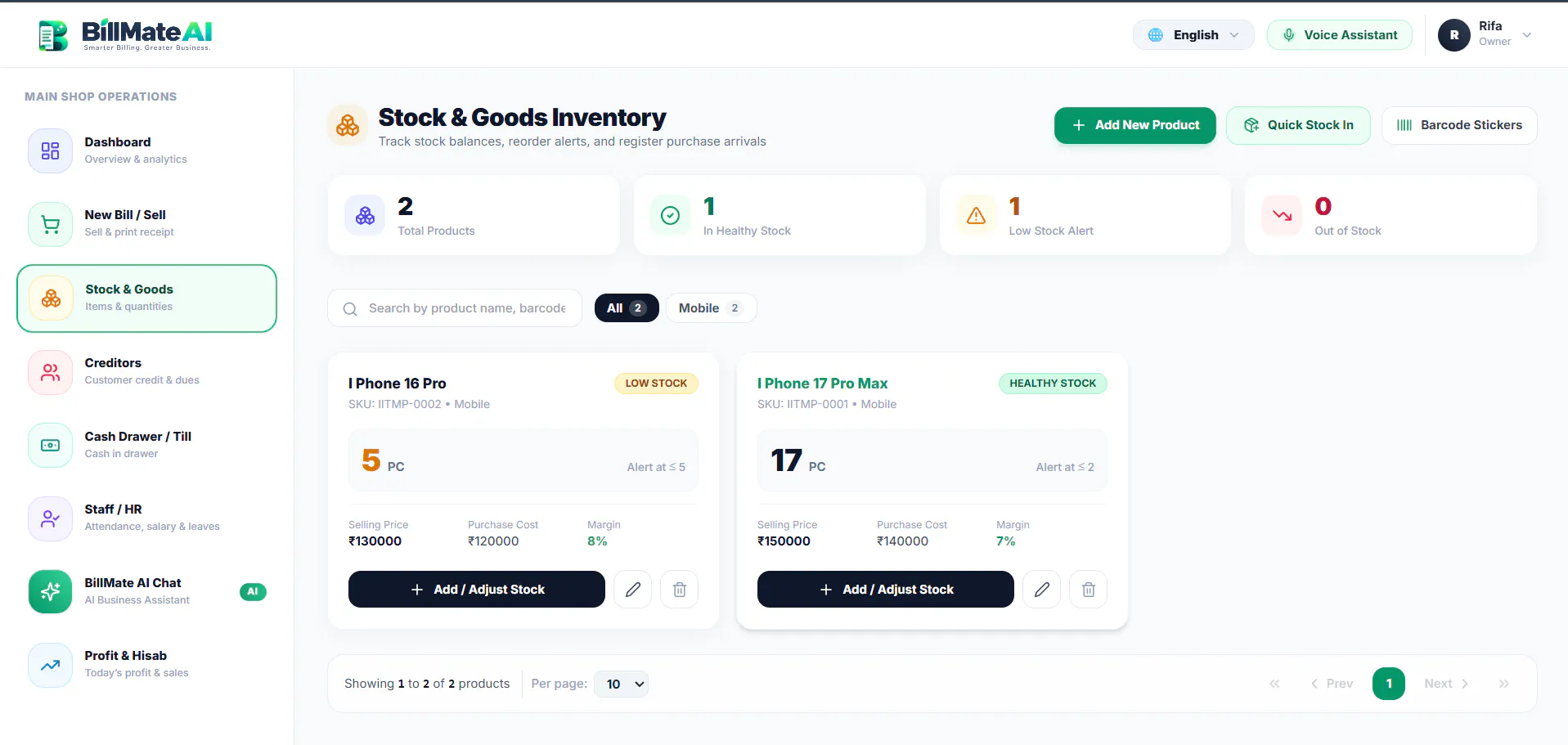The width and height of the screenshot is (1568, 745).
Task: Click the Staff / HR person icon
Action: [x=51, y=518]
